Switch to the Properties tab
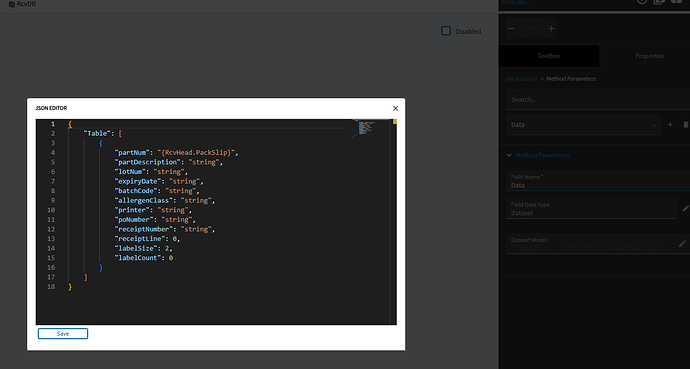The image size is (690, 369). click(649, 56)
